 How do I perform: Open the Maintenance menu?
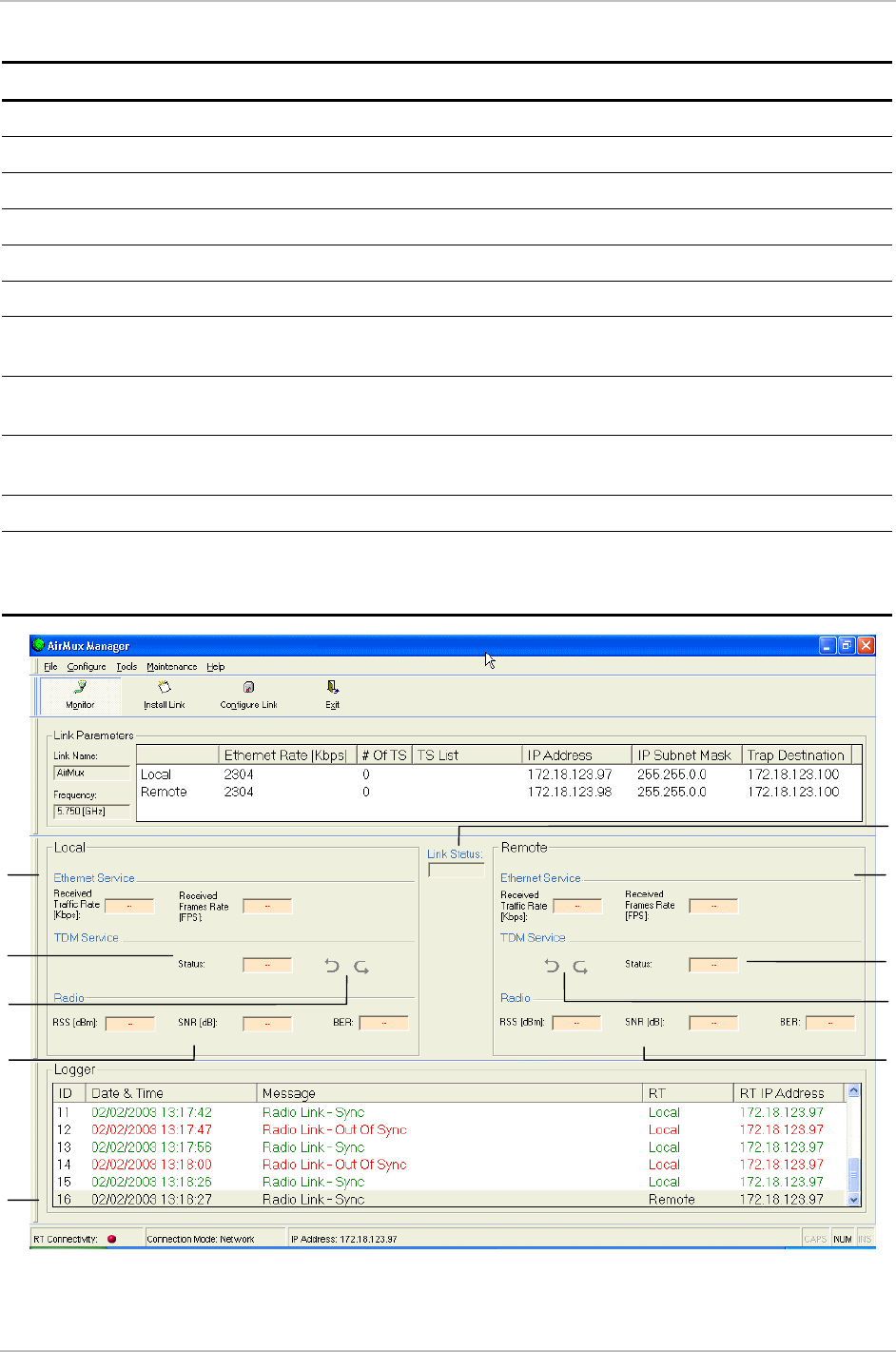click(172, 667)
